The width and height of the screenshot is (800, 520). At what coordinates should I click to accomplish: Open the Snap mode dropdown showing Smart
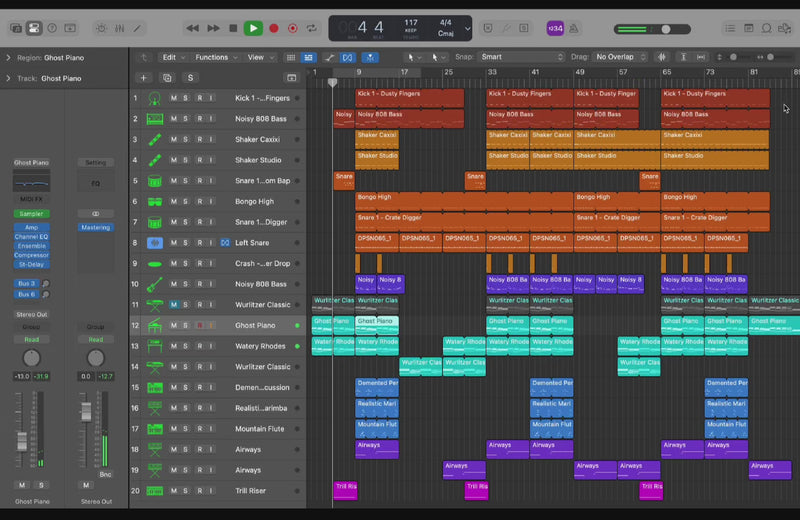[521, 58]
